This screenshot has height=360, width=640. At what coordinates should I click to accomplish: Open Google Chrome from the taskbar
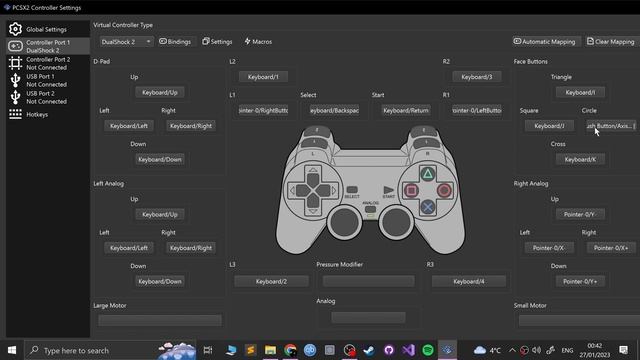click(x=290, y=350)
